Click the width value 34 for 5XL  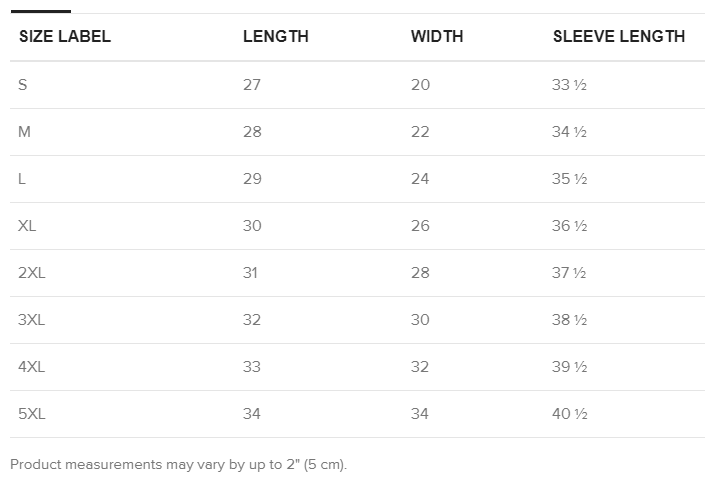tap(419, 414)
